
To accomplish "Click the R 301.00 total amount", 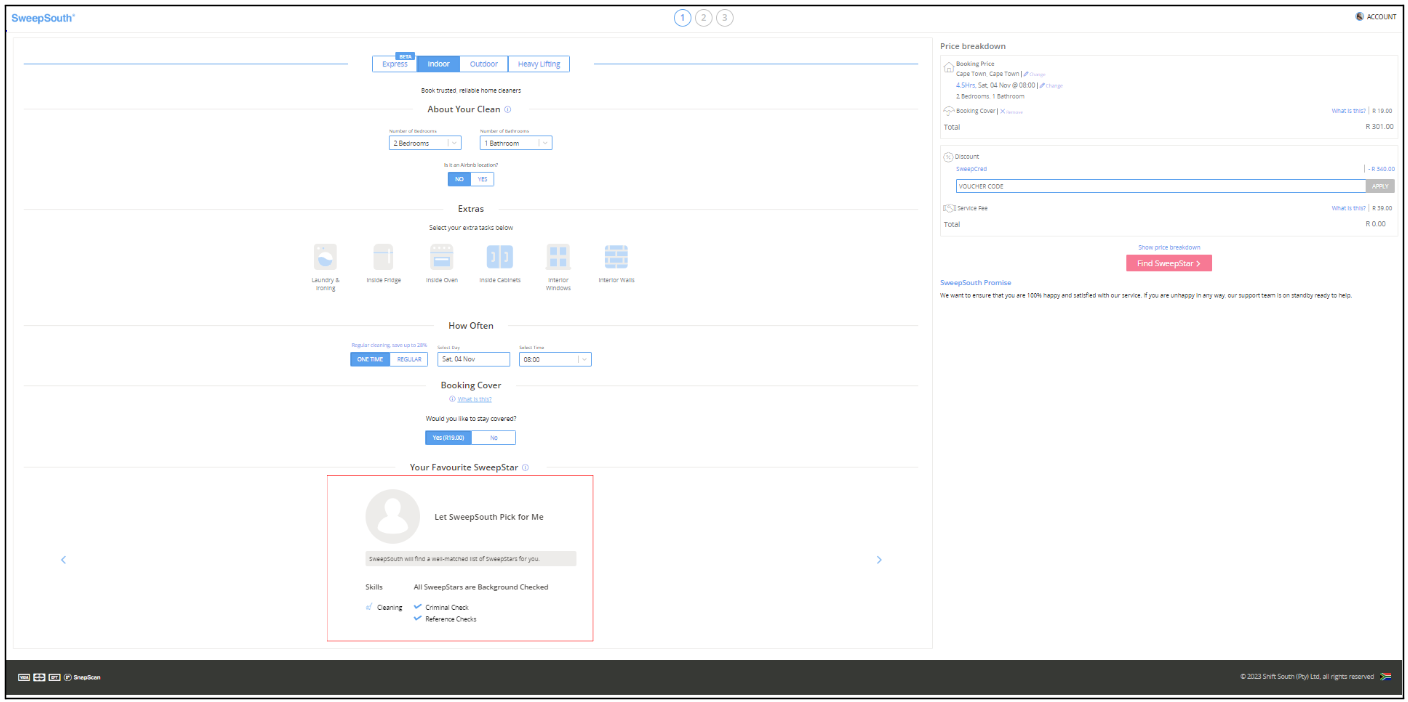I will point(1379,127).
